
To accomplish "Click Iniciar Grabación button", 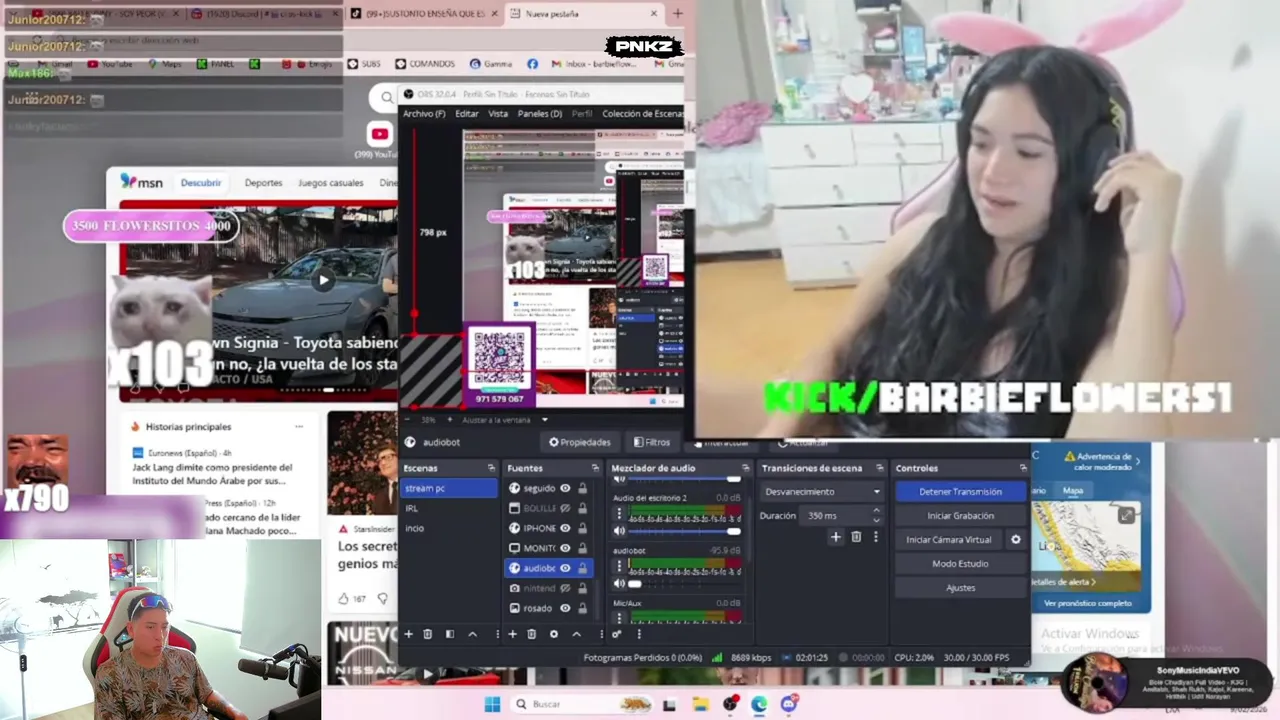I will (960, 516).
